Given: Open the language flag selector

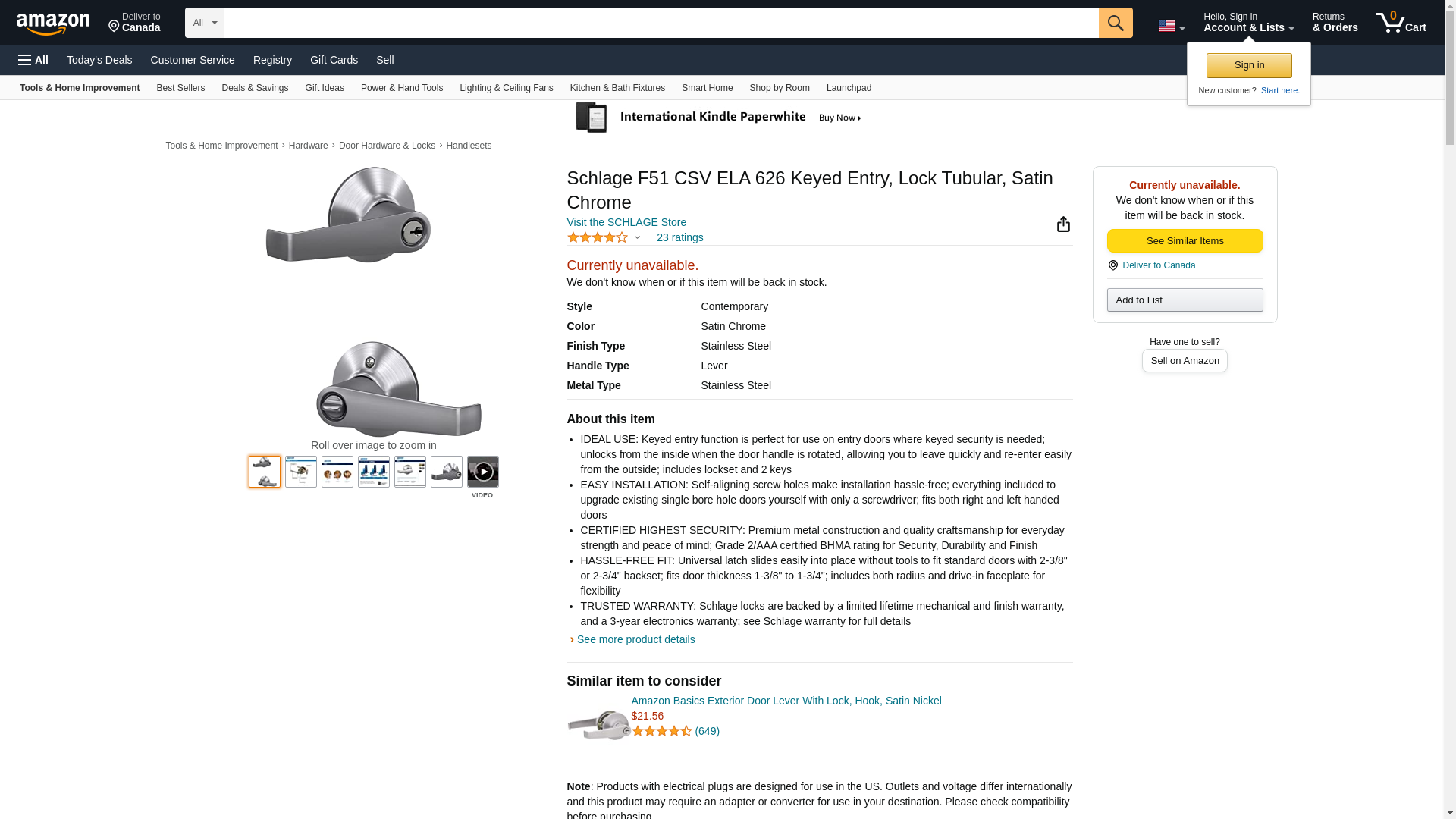Looking at the screenshot, I should pos(1171,26).
